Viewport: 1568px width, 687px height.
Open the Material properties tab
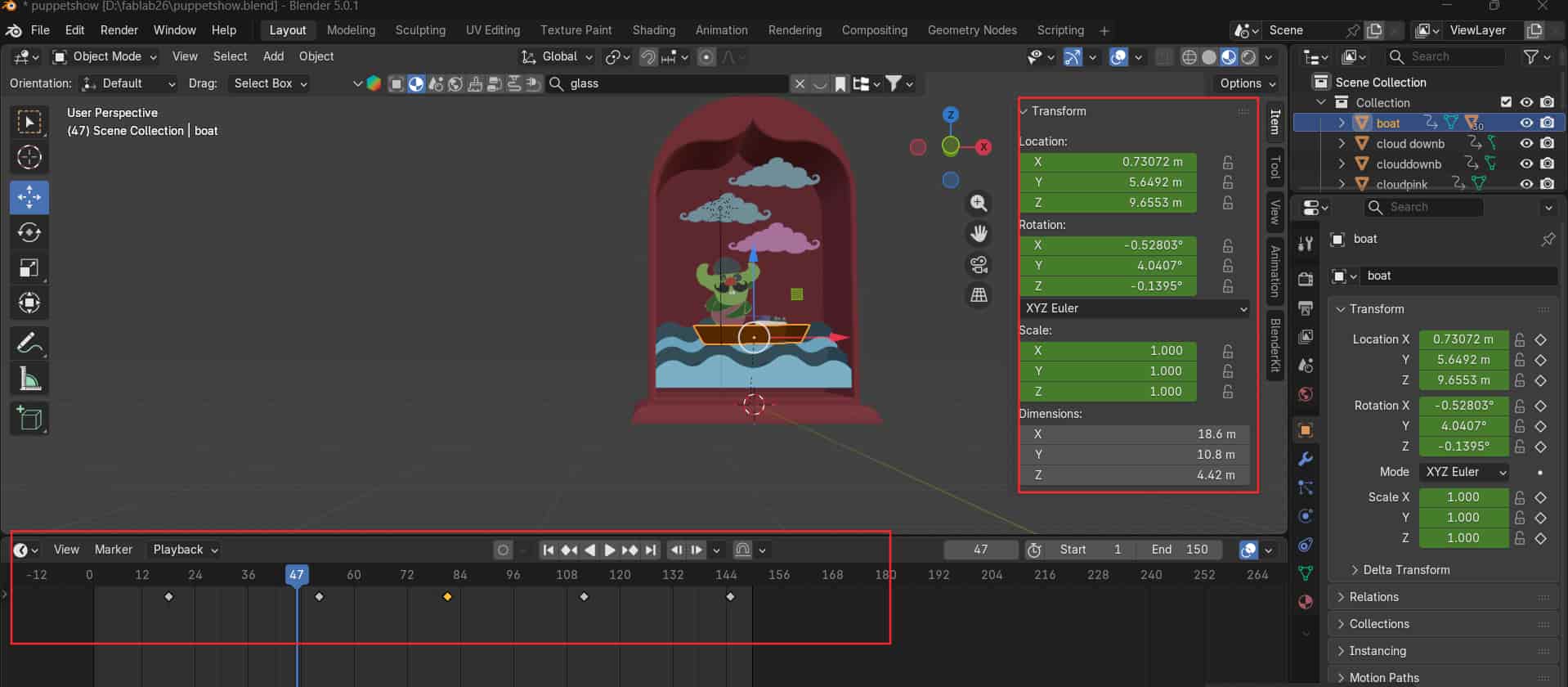(x=1306, y=602)
